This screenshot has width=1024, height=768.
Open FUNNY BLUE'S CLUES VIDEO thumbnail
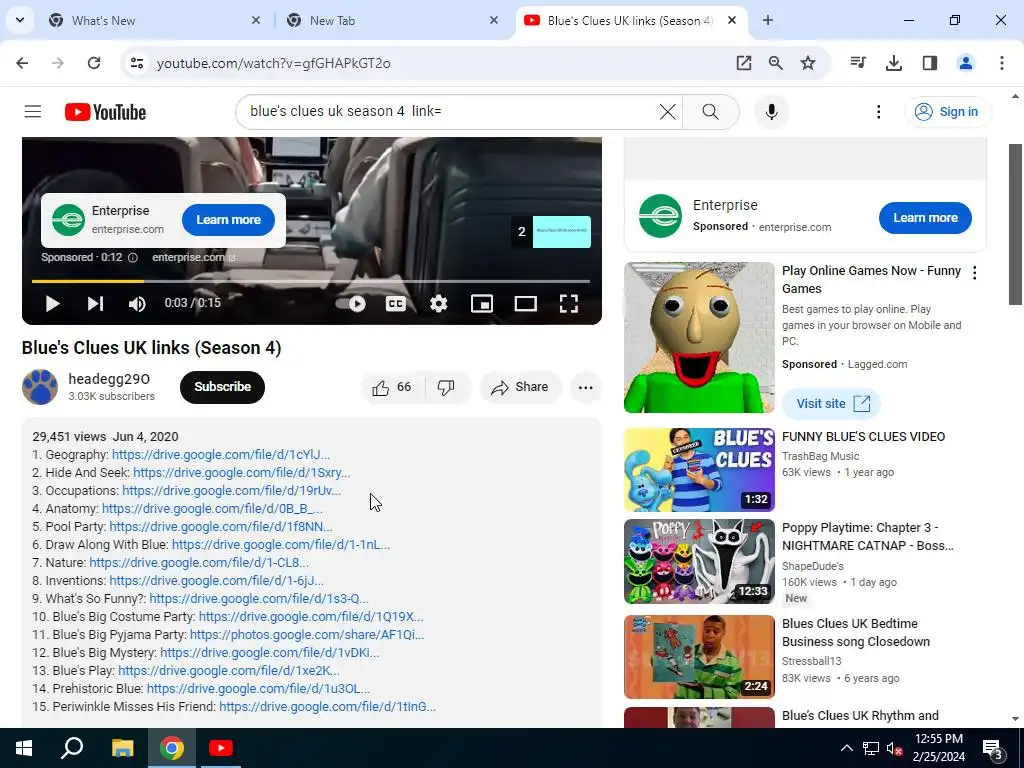pyautogui.click(x=699, y=470)
